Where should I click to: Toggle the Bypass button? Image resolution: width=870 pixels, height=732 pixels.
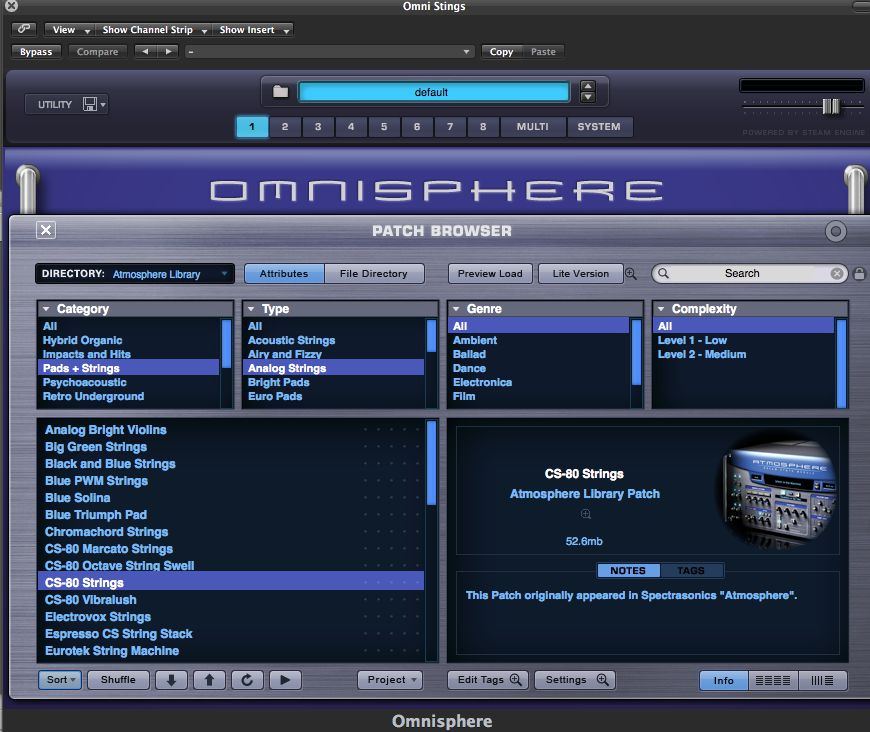(x=36, y=52)
